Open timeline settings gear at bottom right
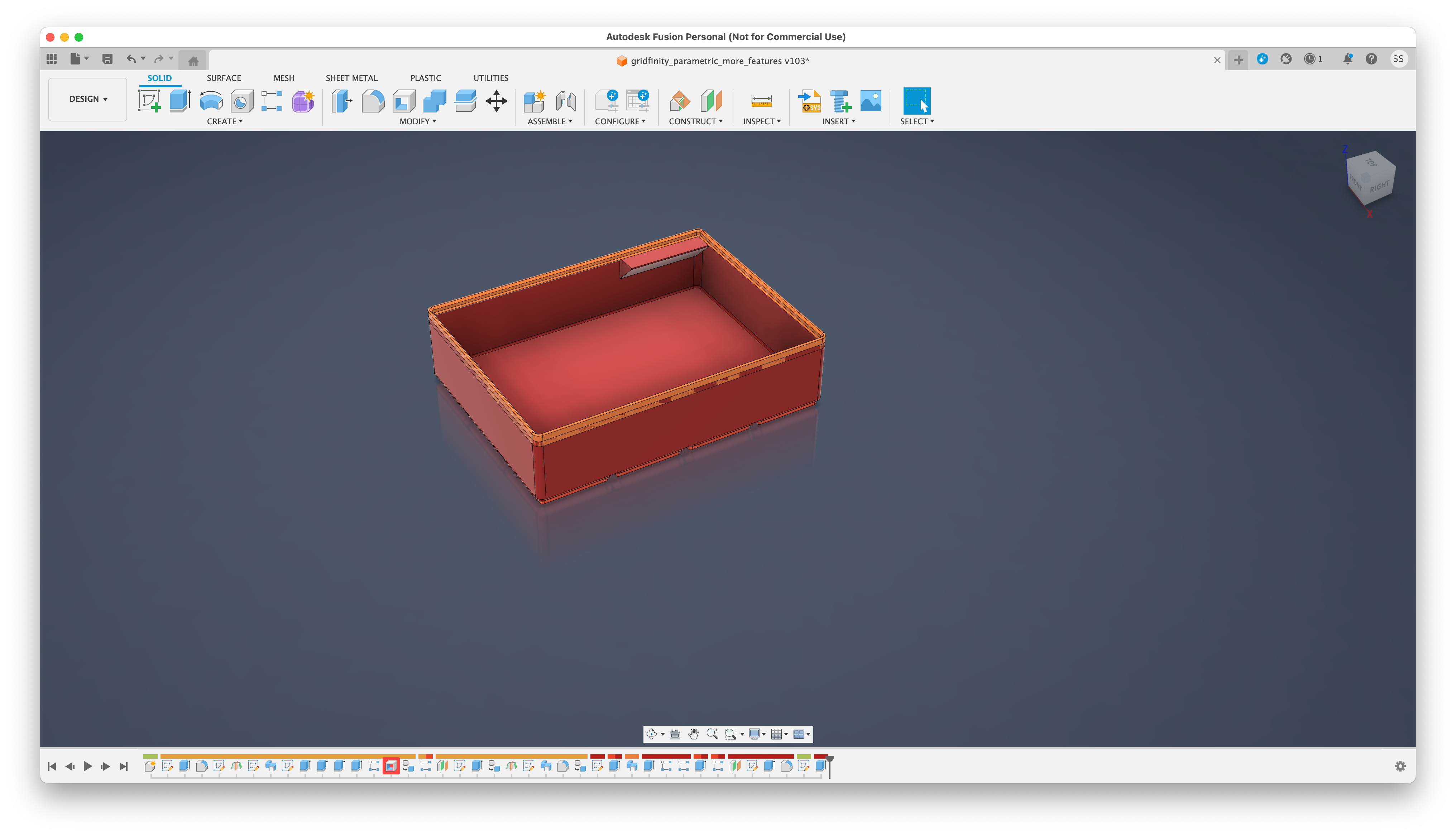The width and height of the screenshot is (1456, 836). tap(1401, 766)
